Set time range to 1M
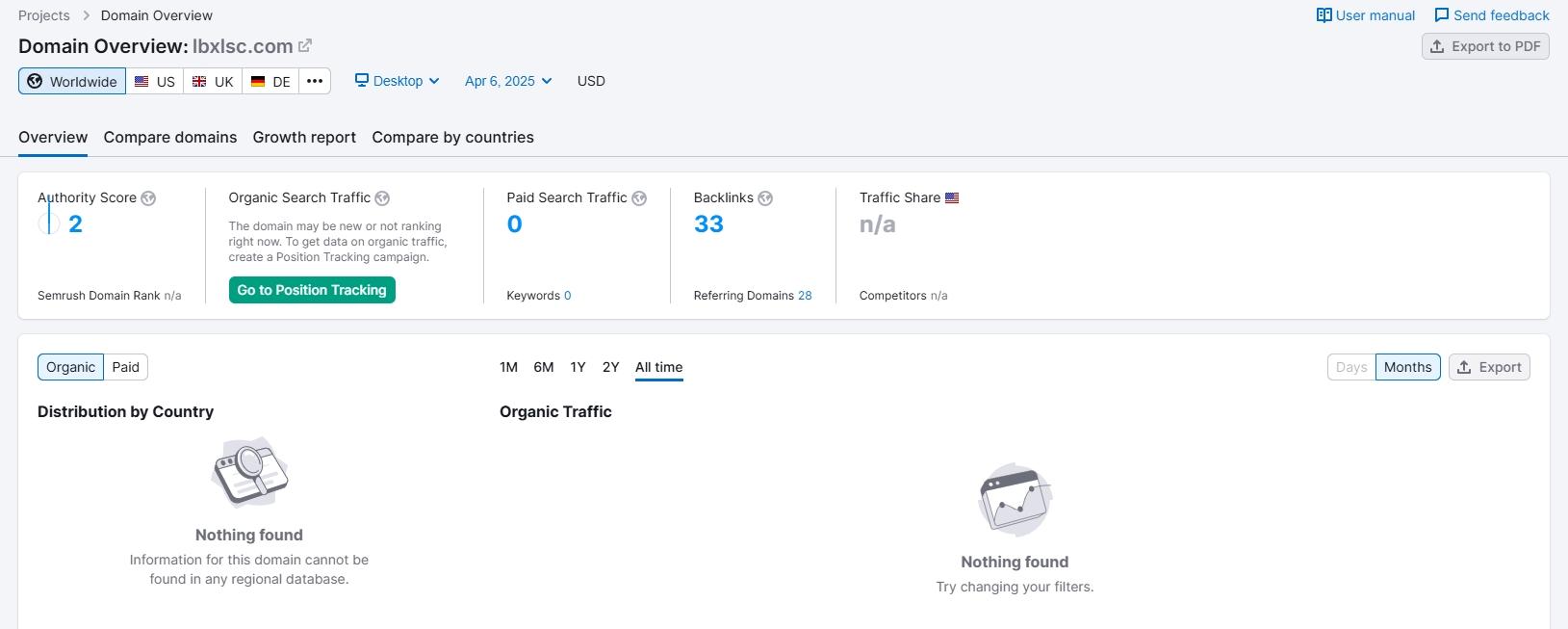1568x629 pixels. pos(508,367)
